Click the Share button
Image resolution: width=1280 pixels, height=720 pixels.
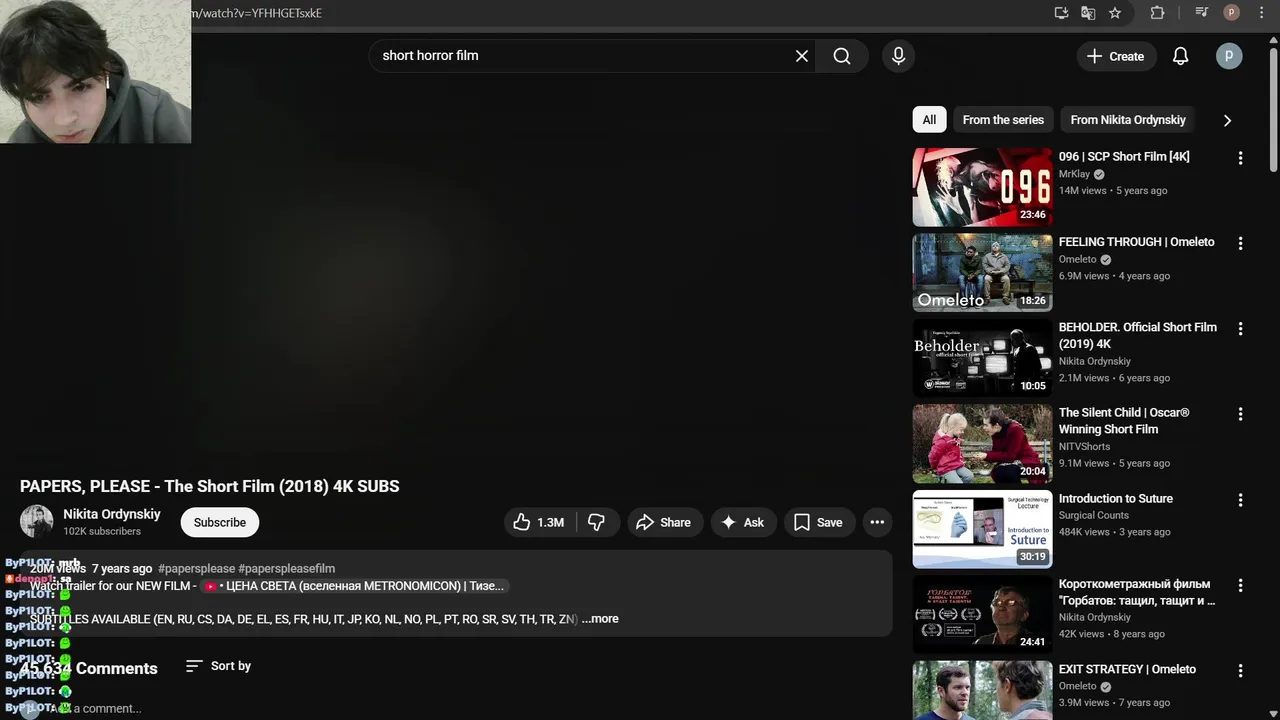coord(664,522)
